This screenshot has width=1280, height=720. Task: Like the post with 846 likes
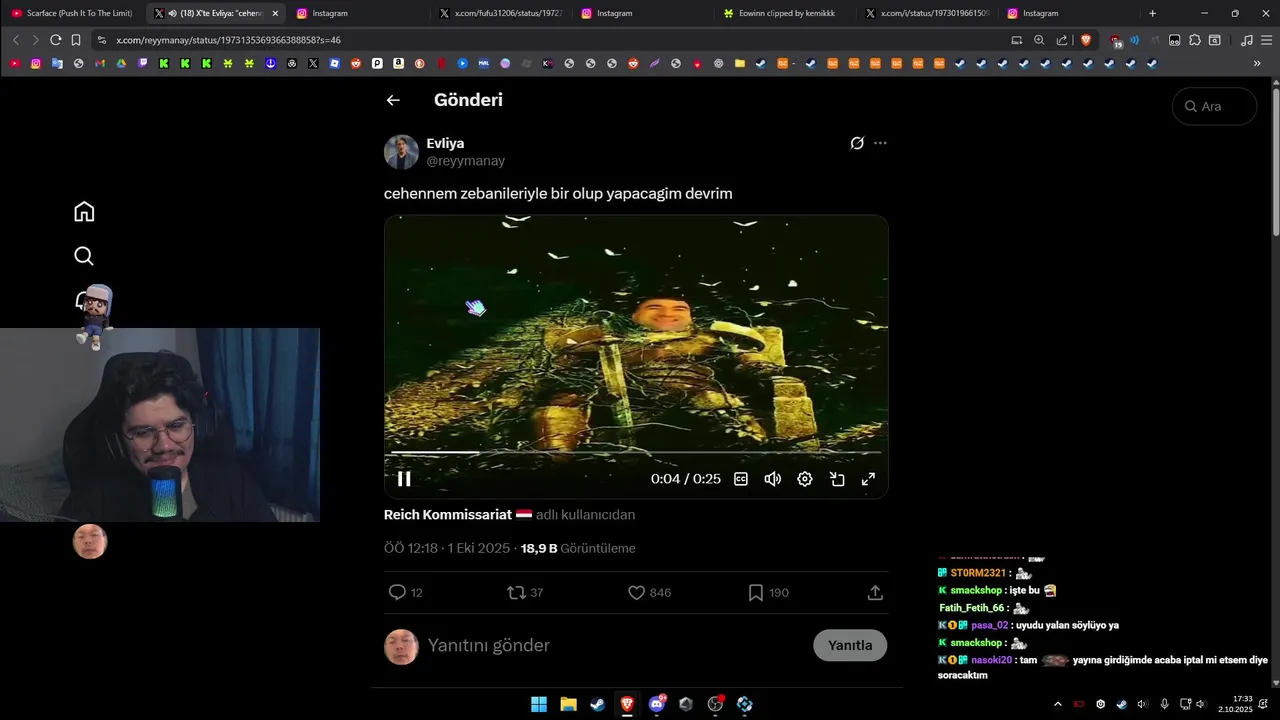coord(636,593)
